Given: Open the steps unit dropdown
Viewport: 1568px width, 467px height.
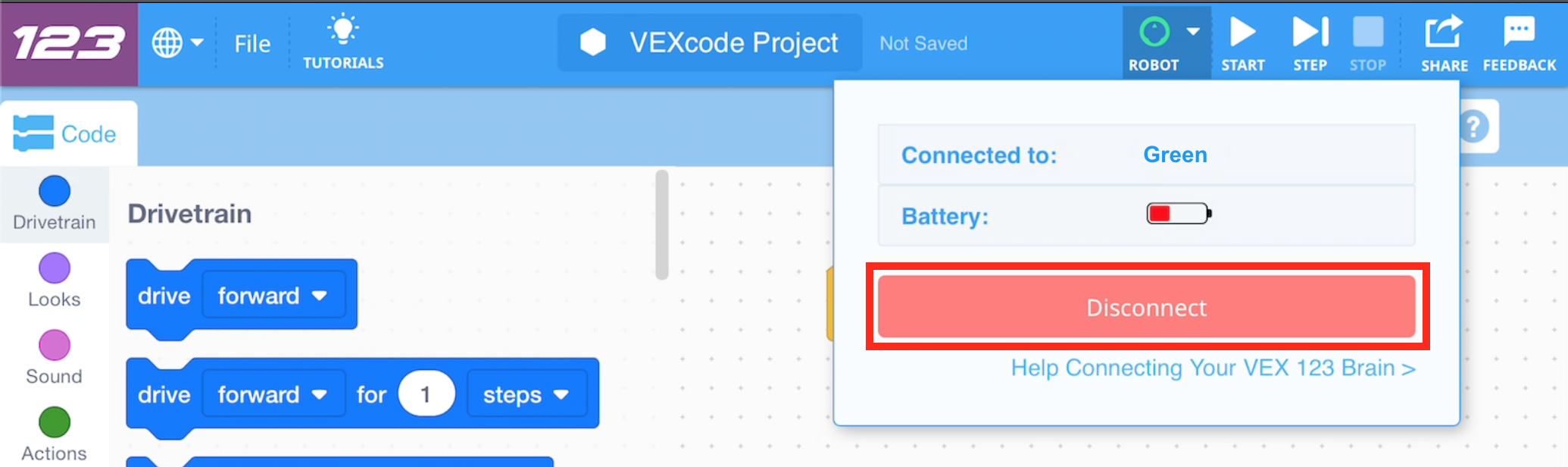Looking at the screenshot, I should point(561,394).
